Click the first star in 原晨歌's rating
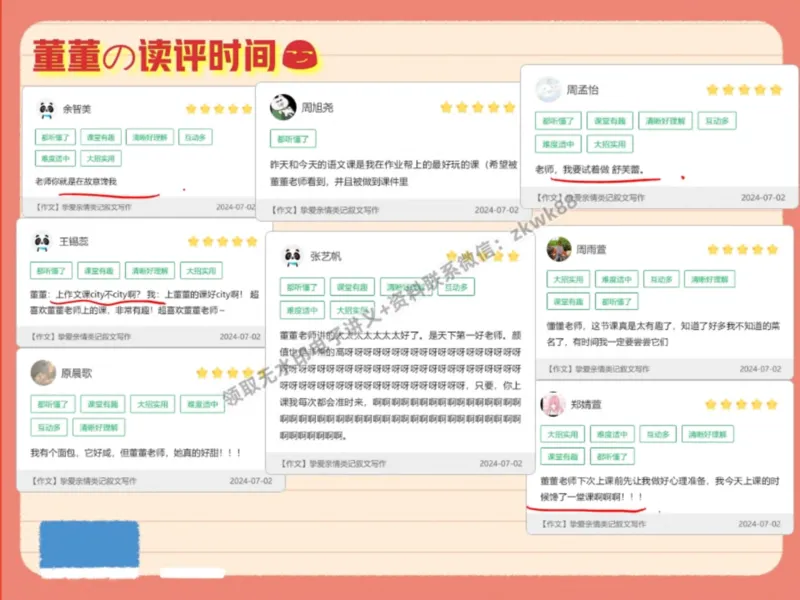 coord(202,373)
